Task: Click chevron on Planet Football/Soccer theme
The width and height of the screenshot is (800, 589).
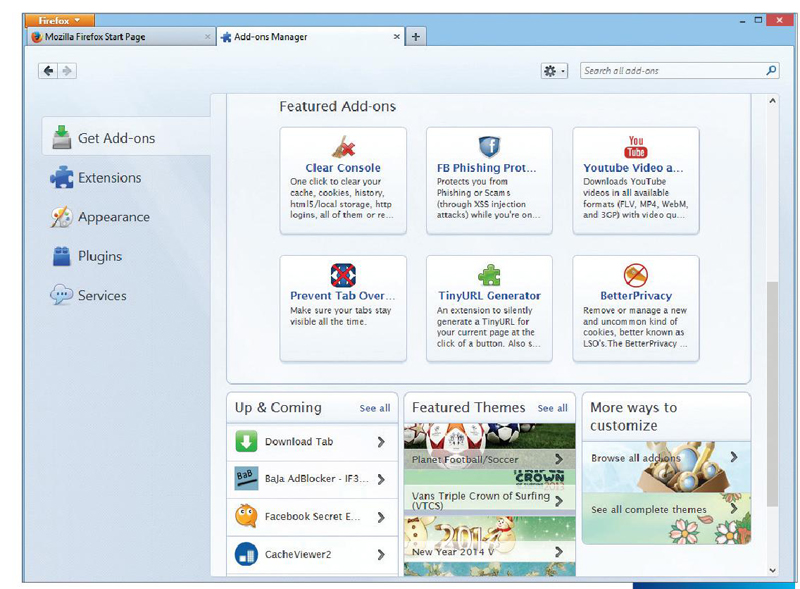Action: 559,459
